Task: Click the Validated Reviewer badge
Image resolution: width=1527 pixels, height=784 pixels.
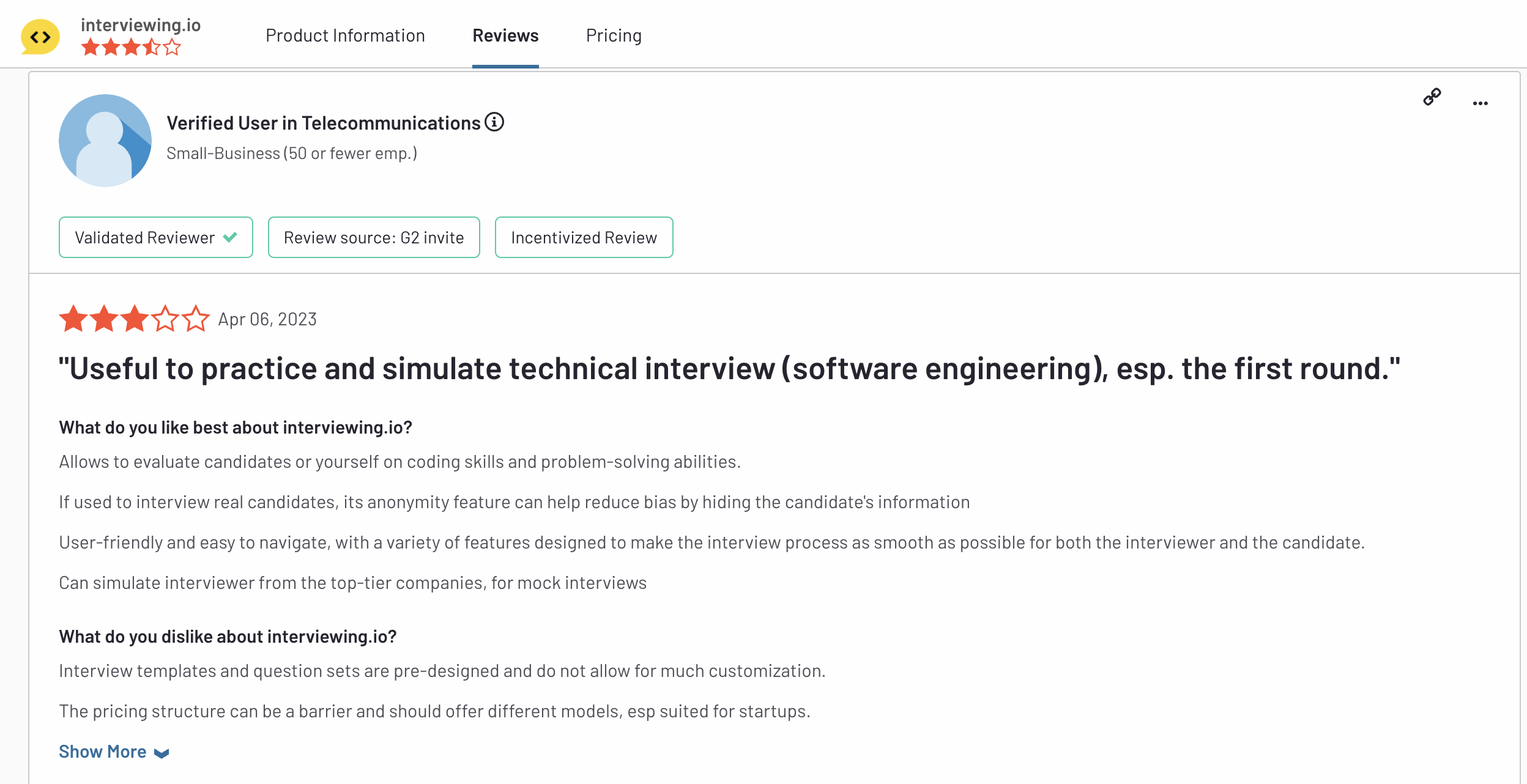Action: pos(156,237)
